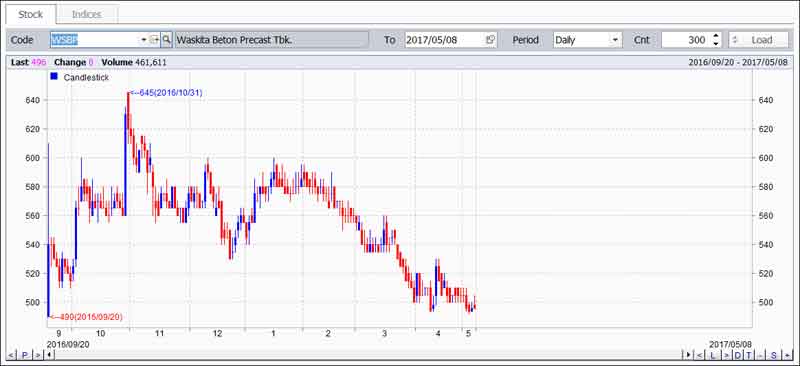800x366 pixels.
Task: Click the stock search magnifier icon
Action: pos(167,39)
